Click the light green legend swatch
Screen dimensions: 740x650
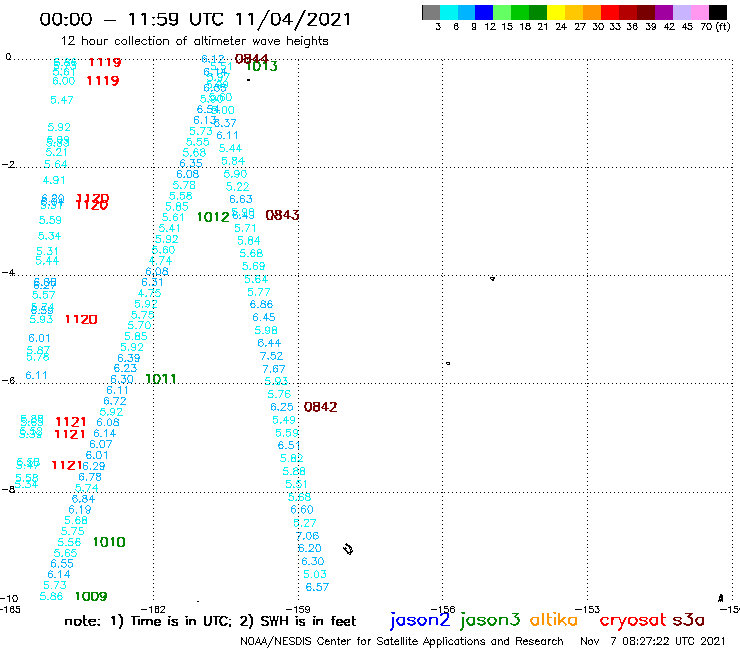[x=502, y=12]
